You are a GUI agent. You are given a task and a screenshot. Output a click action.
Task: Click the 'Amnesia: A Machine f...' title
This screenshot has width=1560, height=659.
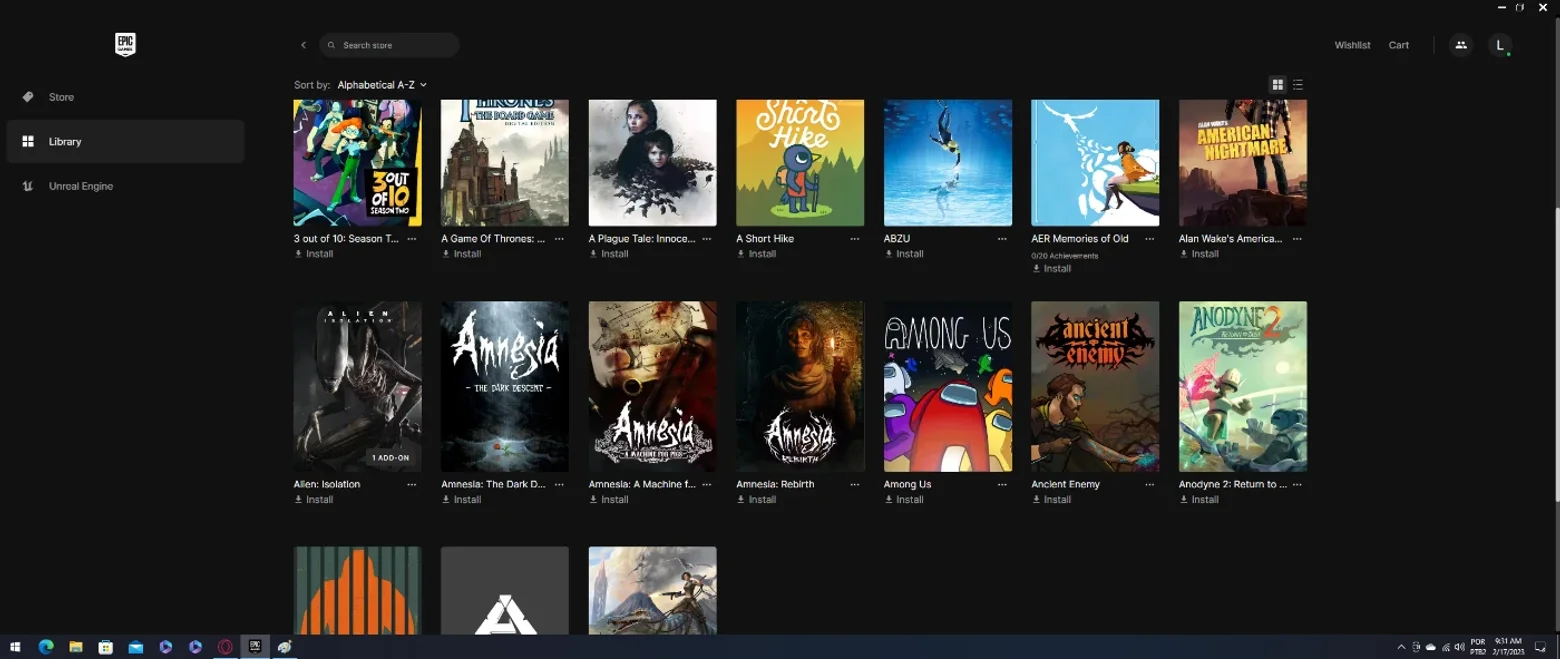coord(642,484)
